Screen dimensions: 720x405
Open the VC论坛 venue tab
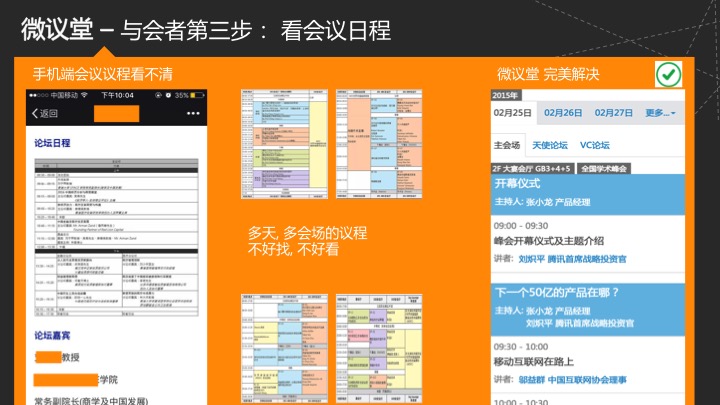coord(594,146)
